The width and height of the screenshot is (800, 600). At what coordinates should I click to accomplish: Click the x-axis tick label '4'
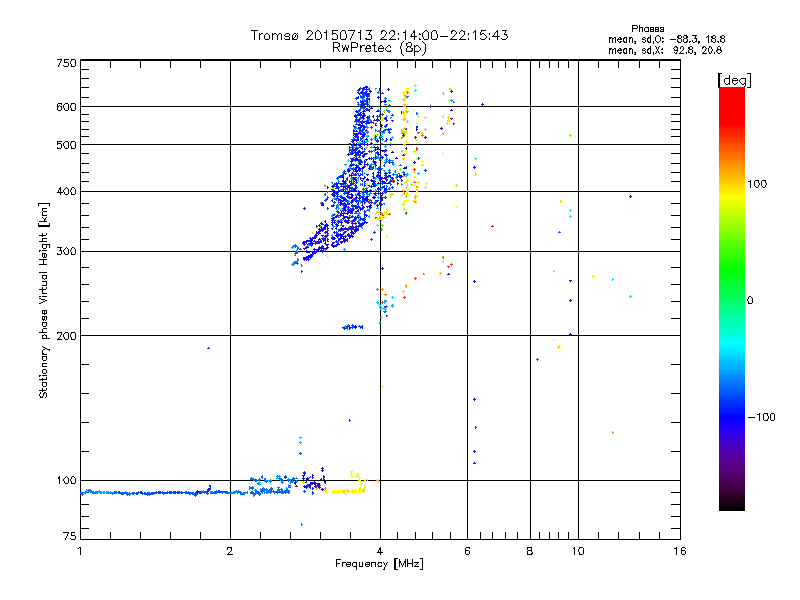point(380,551)
